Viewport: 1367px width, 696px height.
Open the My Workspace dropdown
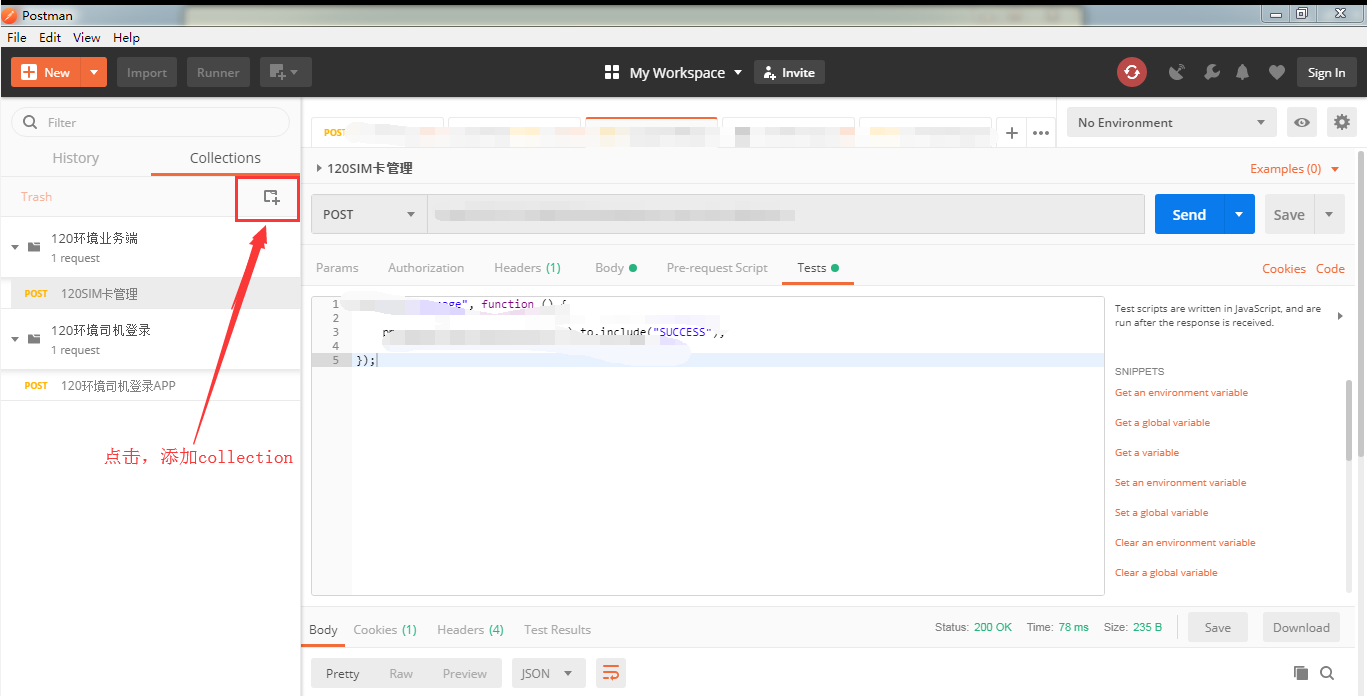[737, 72]
